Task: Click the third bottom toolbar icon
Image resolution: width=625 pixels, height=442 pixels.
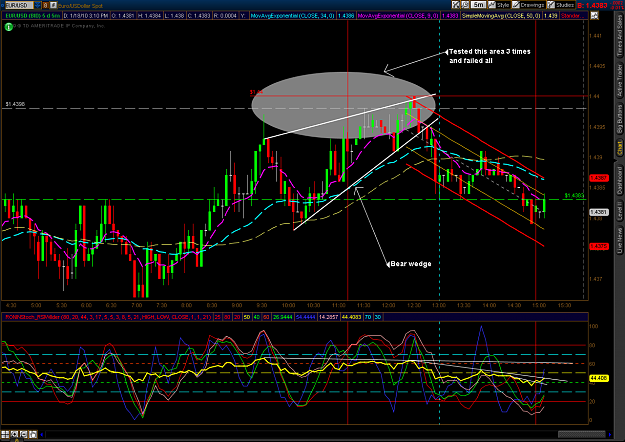Action: click(24, 434)
